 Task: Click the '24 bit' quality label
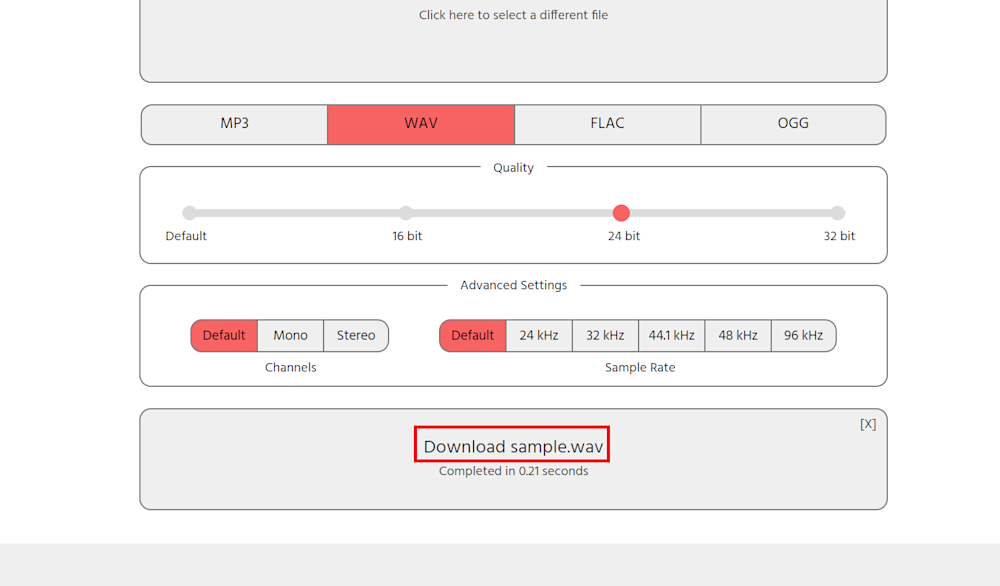[x=624, y=236]
